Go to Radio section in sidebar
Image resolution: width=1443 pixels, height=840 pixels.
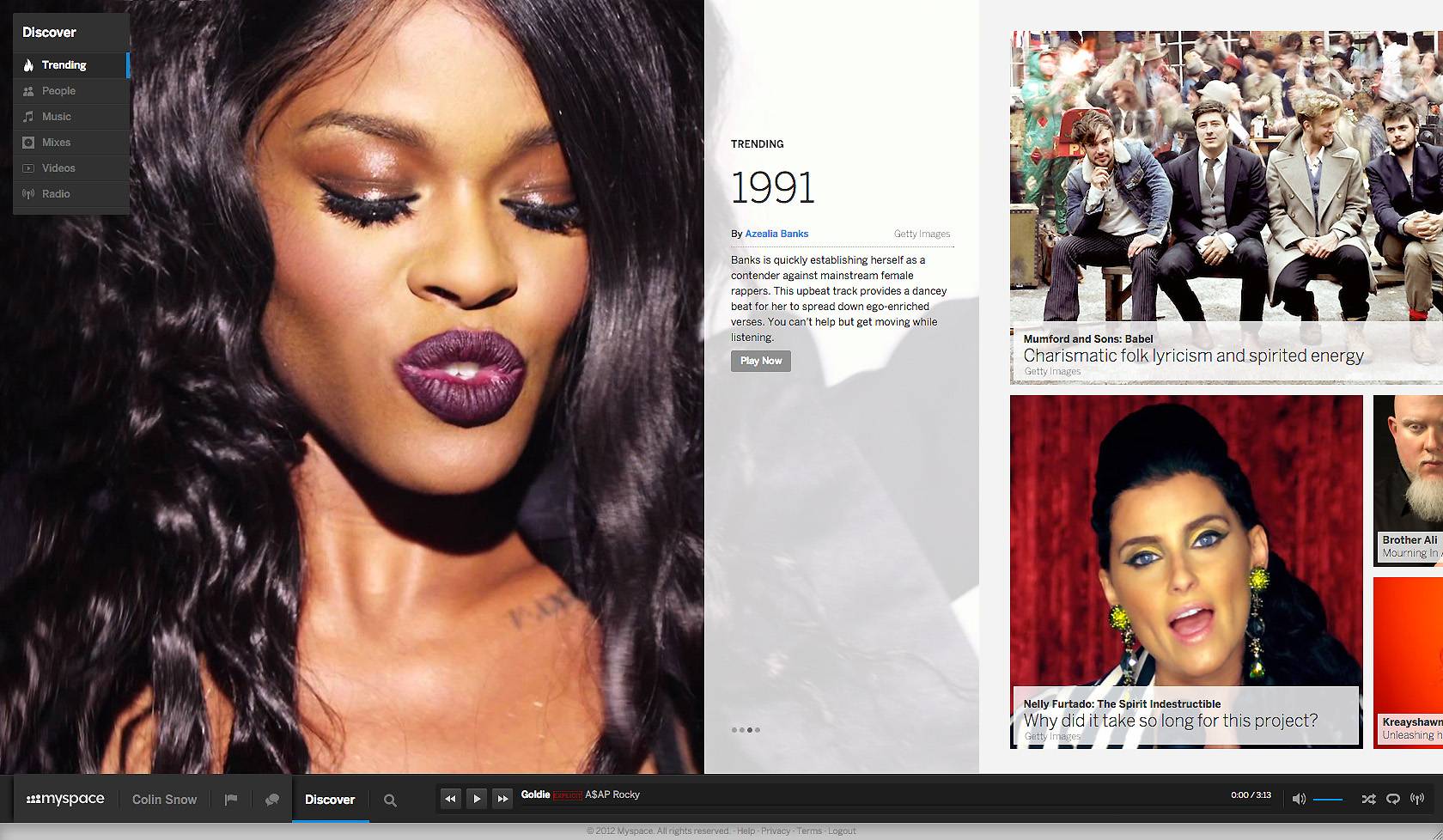coord(56,194)
